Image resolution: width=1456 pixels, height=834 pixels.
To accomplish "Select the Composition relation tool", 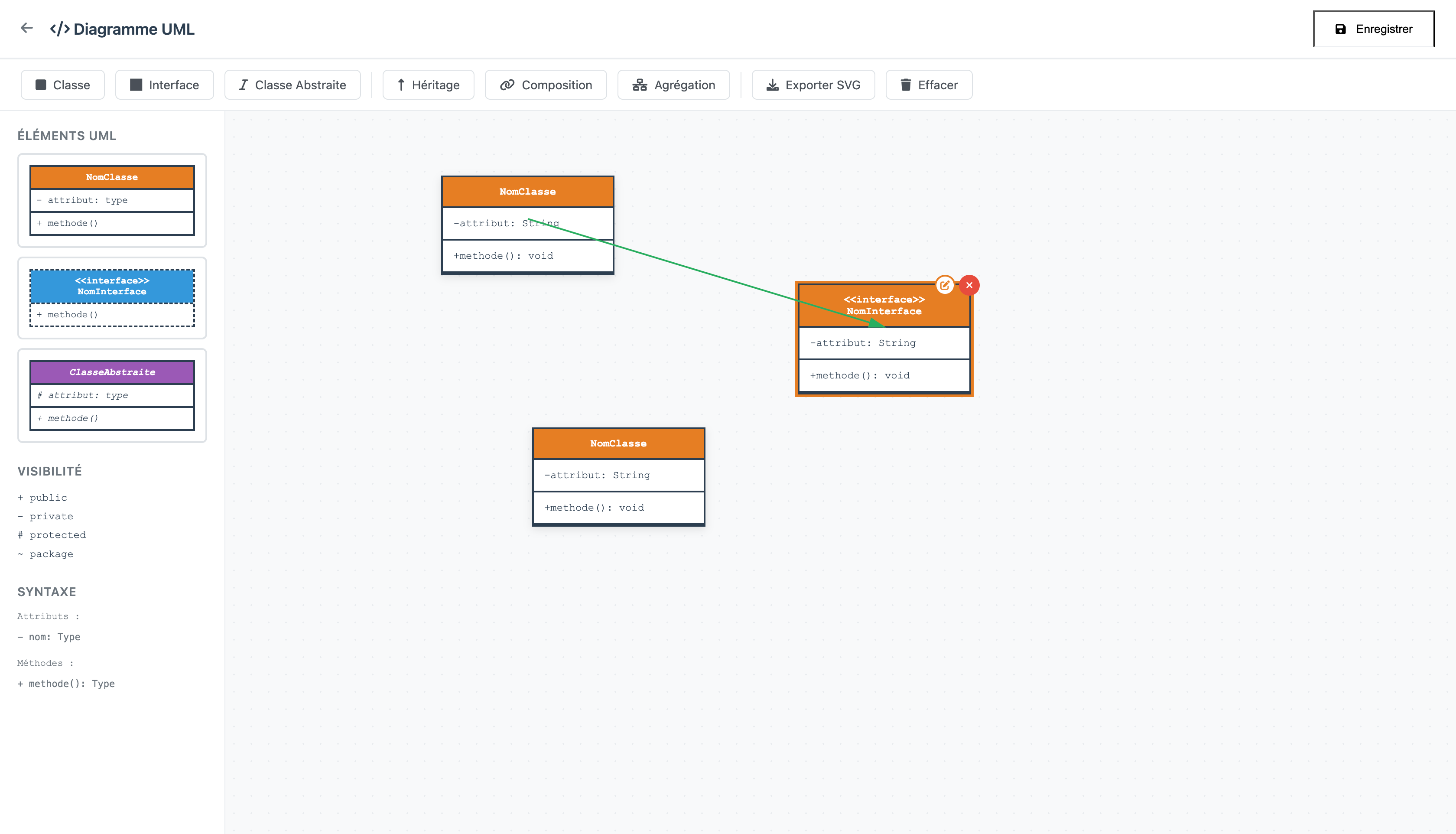I will (x=545, y=84).
